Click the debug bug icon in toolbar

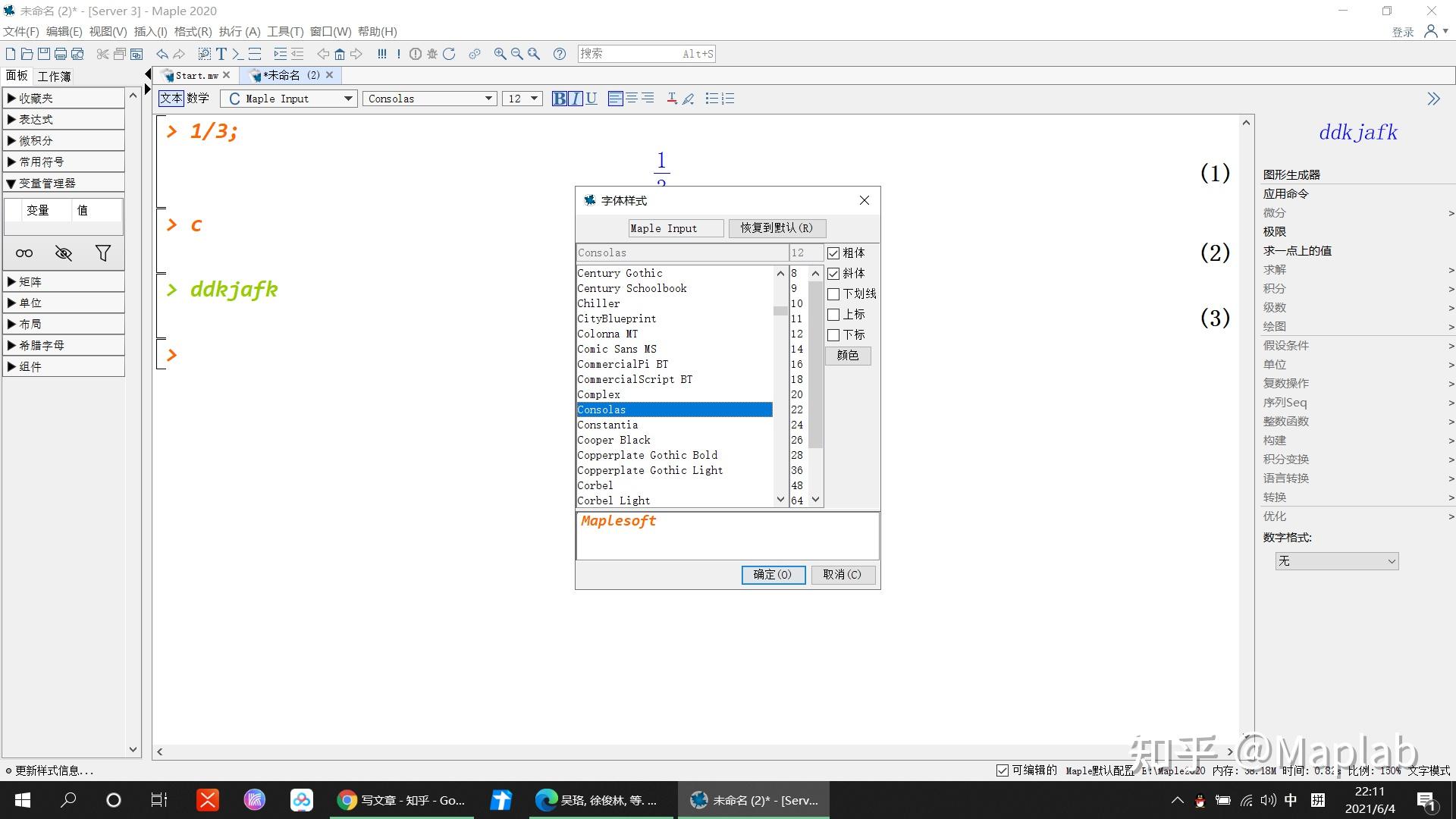pyautogui.click(x=432, y=54)
